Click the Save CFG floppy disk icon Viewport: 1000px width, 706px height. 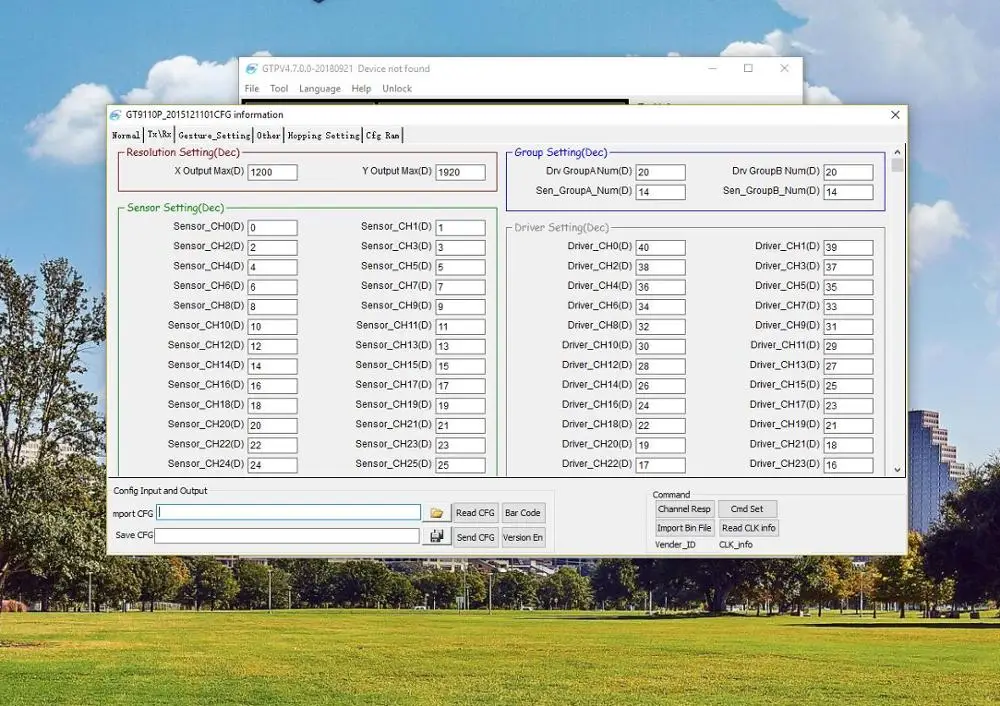tap(436, 537)
